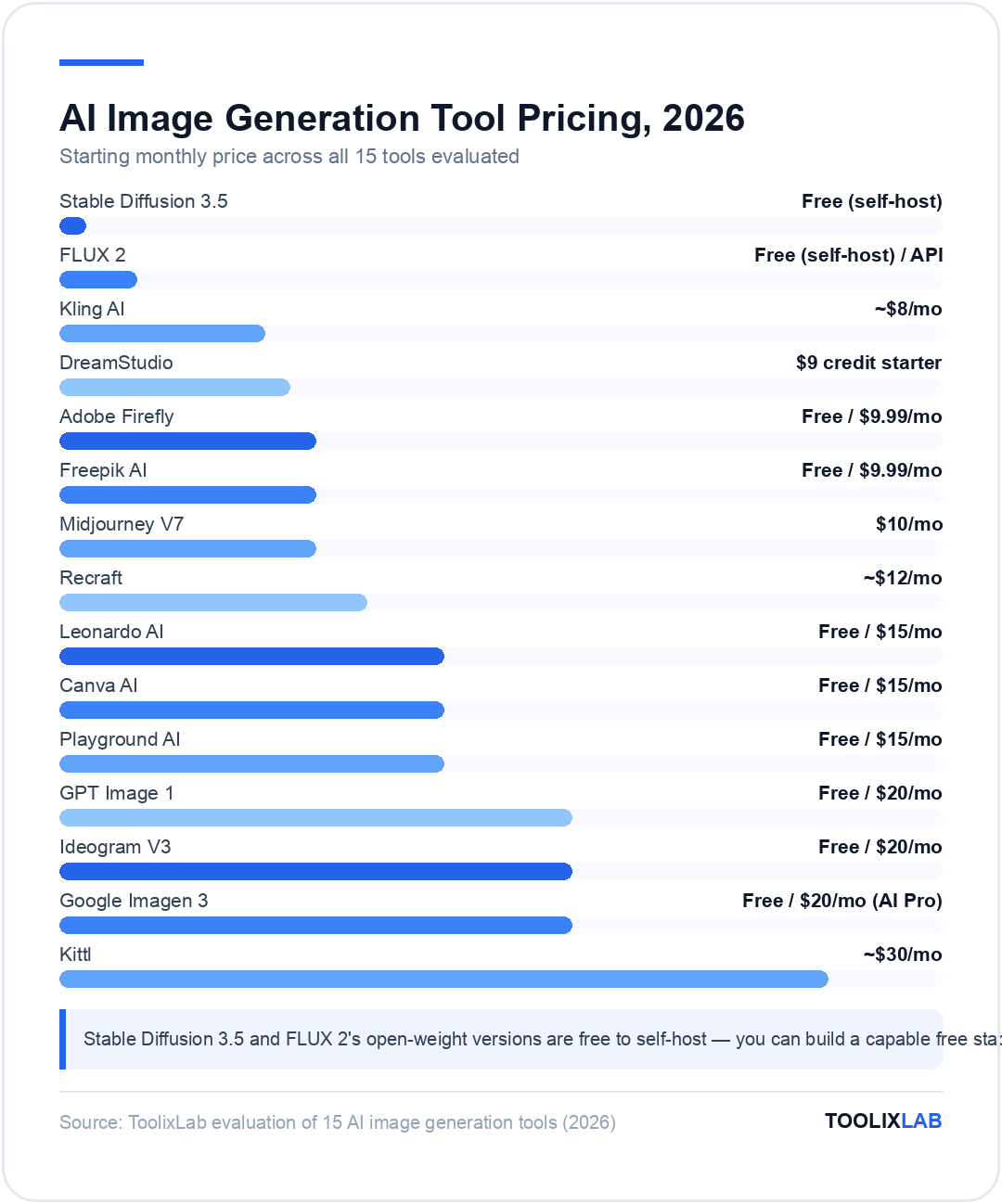Viewport: 1002px width, 1204px height.
Task: Click the 'Free (self-host) / API' price
Action: tap(849, 255)
